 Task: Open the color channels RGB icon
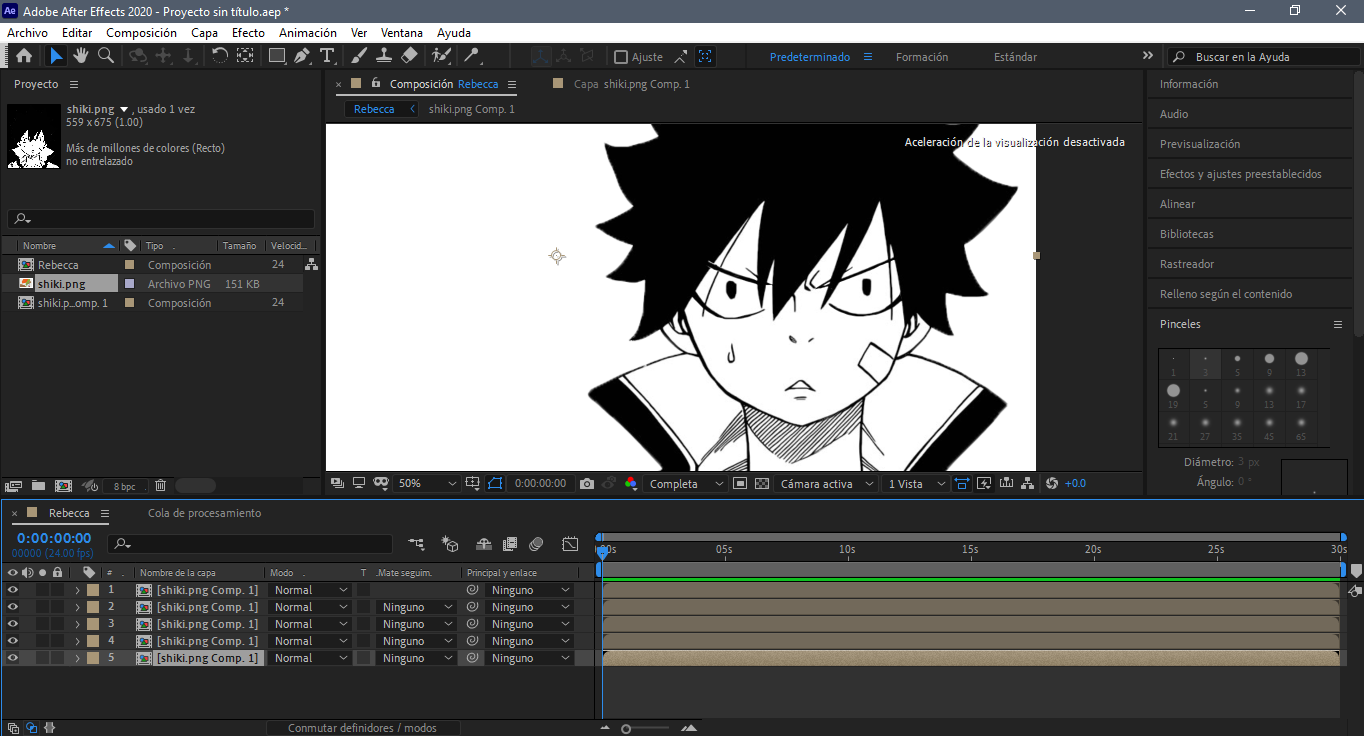pos(630,484)
